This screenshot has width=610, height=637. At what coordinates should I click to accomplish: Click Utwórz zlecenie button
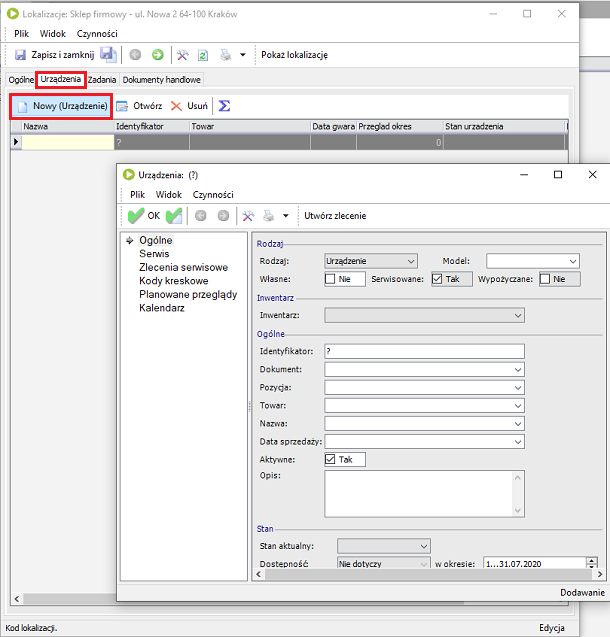(335, 216)
